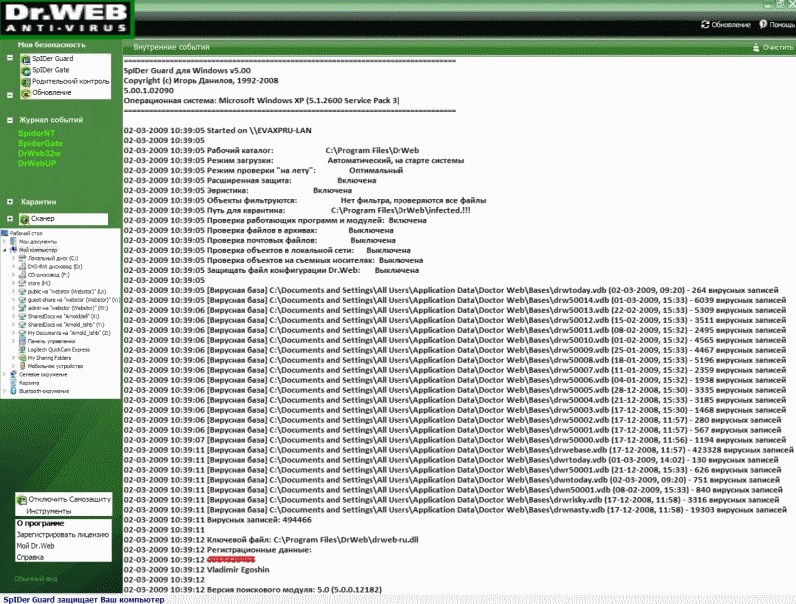The image size is (796, 604).
Task: Click the Помощь button in the top bar
Action: [777, 24]
